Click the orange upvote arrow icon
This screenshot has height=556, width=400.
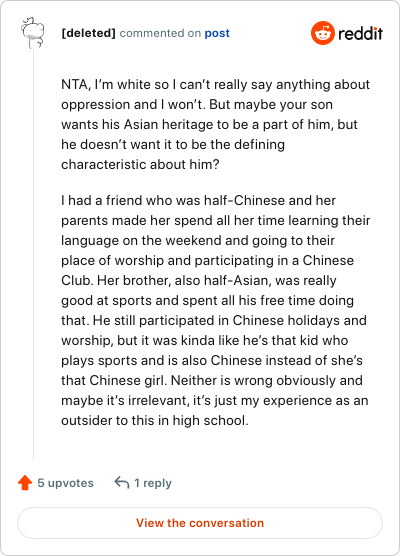[x=25, y=483]
